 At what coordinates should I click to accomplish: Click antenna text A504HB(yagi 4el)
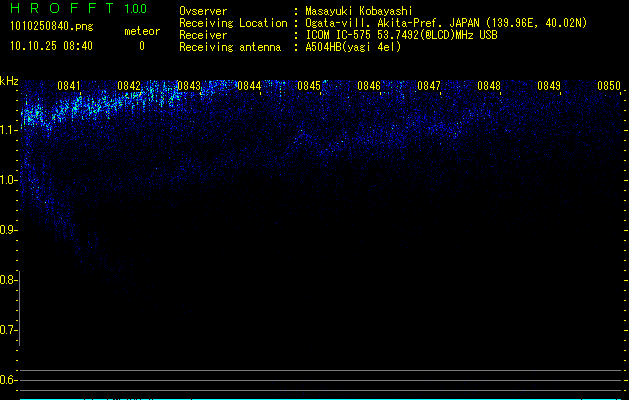click(x=353, y=47)
